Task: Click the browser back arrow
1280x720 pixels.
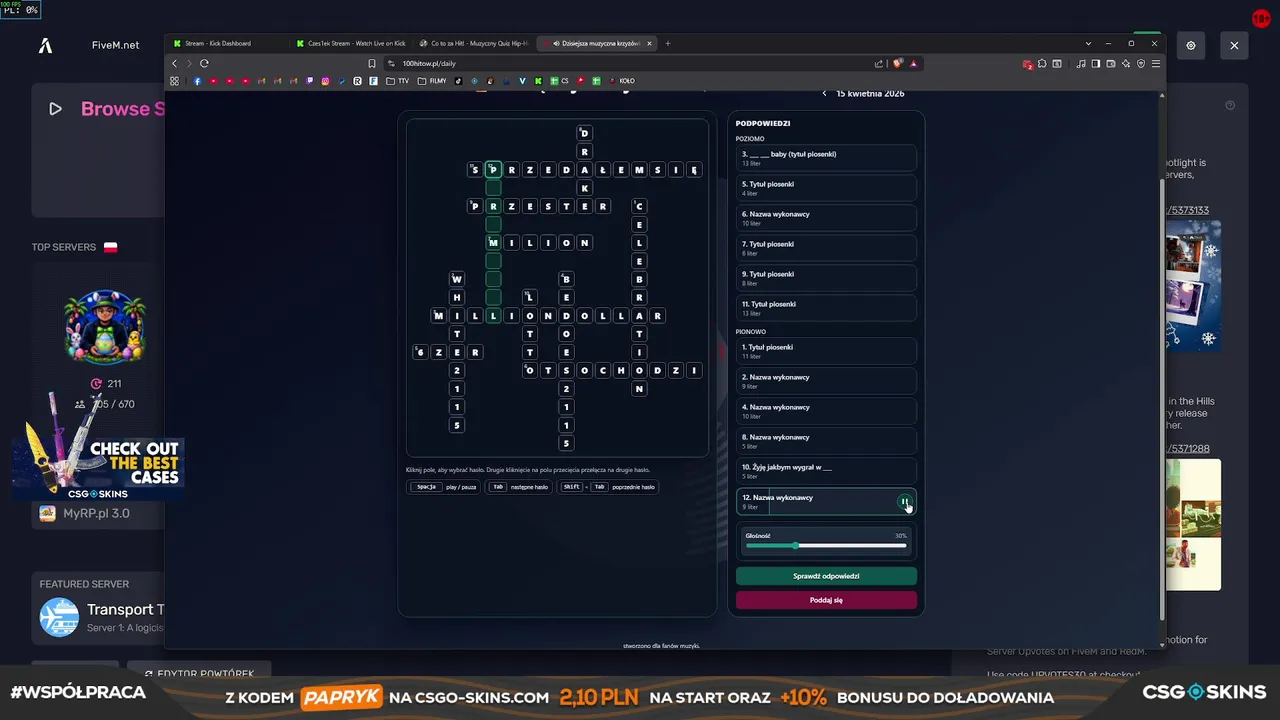Action: click(174, 63)
